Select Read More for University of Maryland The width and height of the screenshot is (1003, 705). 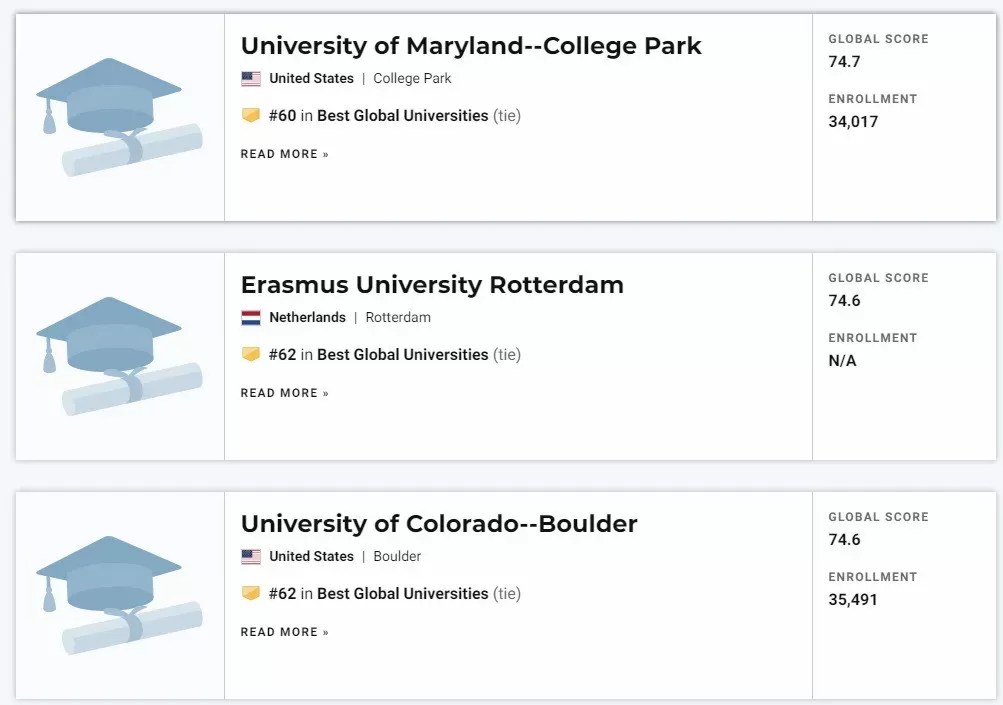[285, 154]
